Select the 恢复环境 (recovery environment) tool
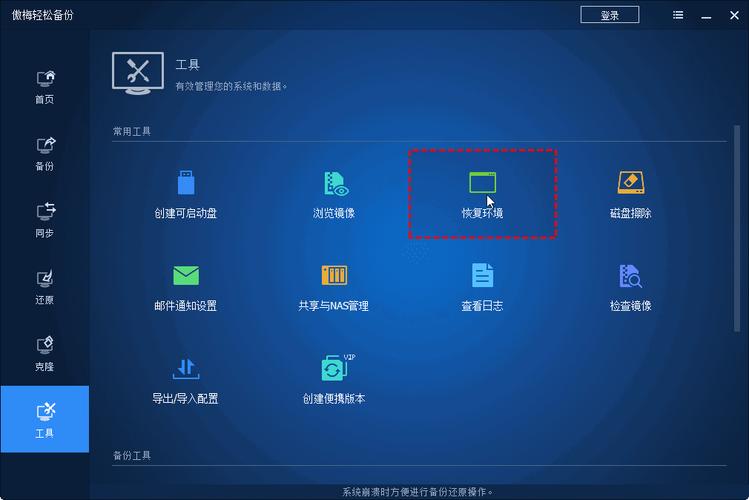 [482, 194]
